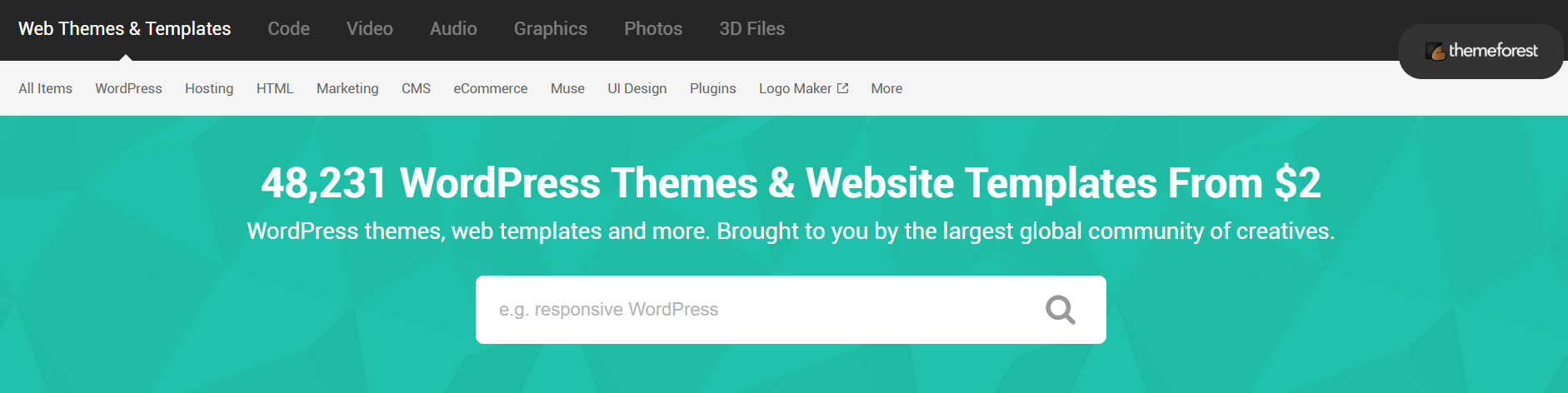The height and width of the screenshot is (393, 1568).
Task: Click the magnifying glass search icon
Action: [1061, 310]
